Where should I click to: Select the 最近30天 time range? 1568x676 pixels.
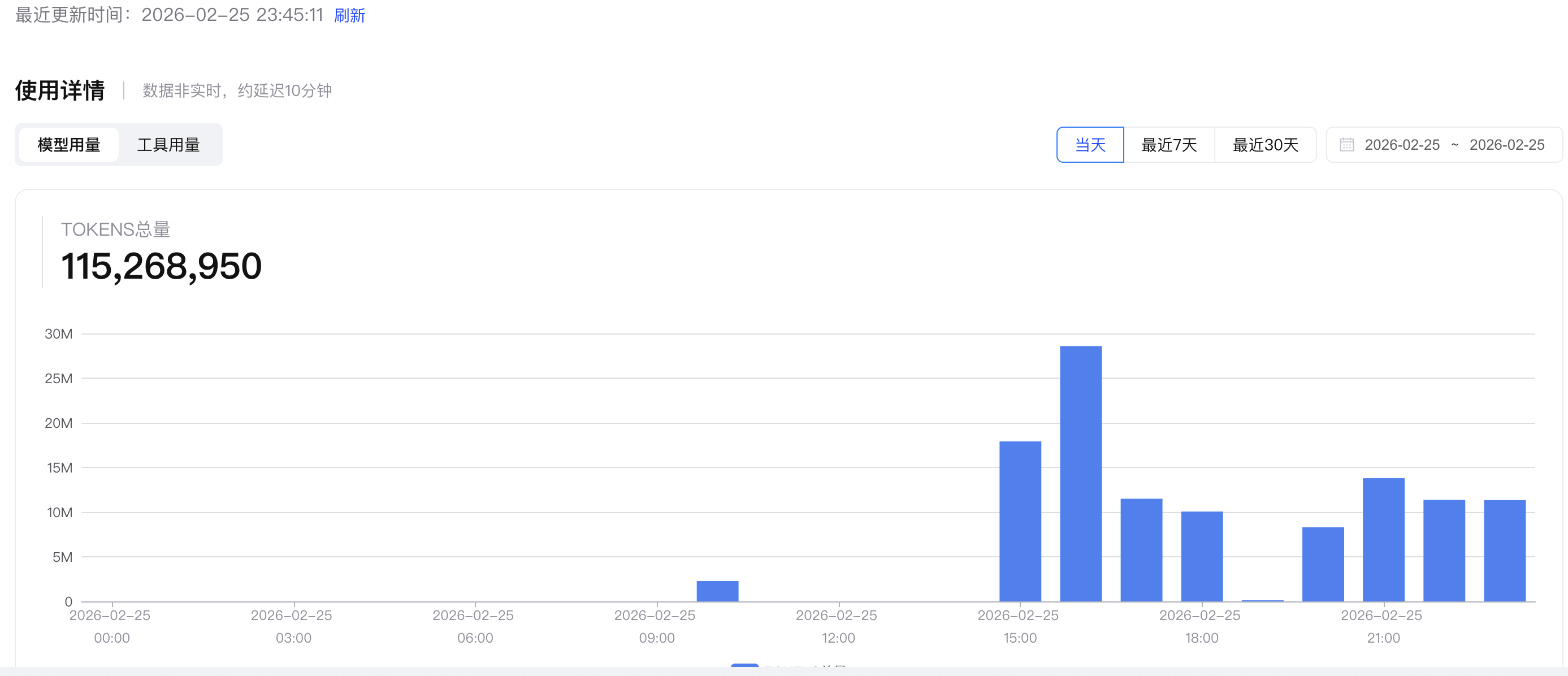click(x=1265, y=145)
